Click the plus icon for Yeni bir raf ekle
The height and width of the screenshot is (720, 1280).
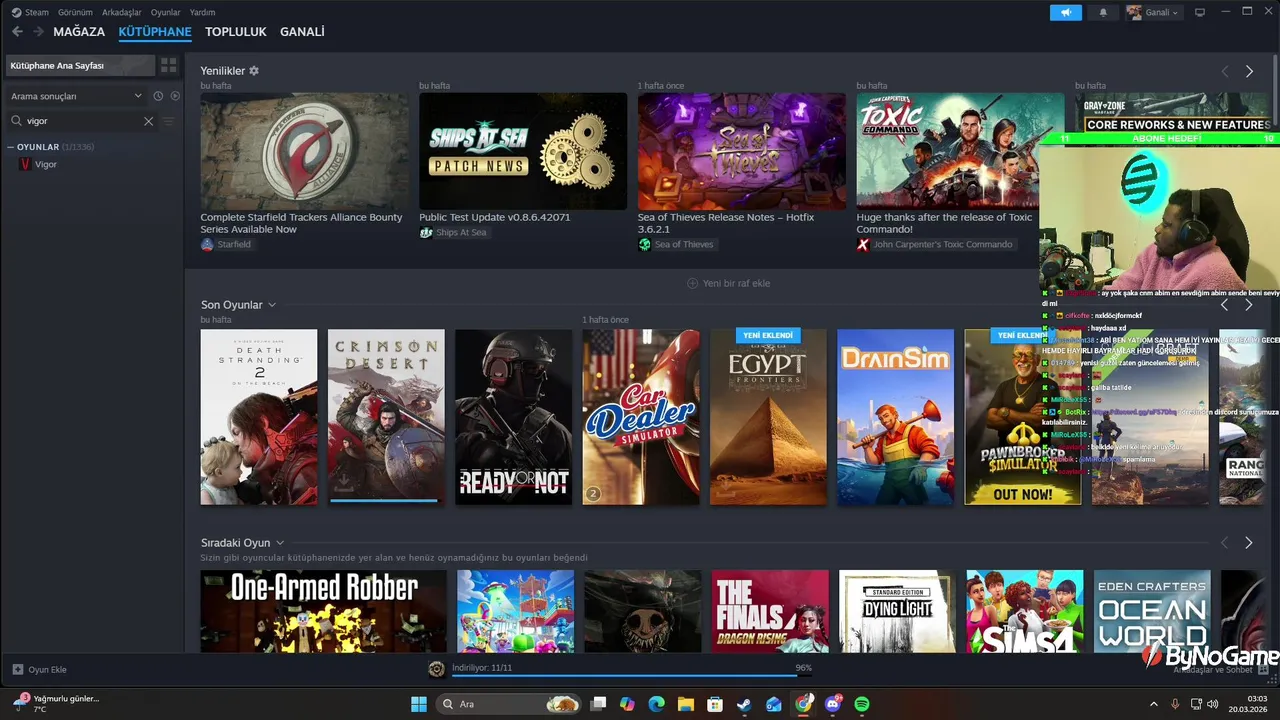[692, 283]
